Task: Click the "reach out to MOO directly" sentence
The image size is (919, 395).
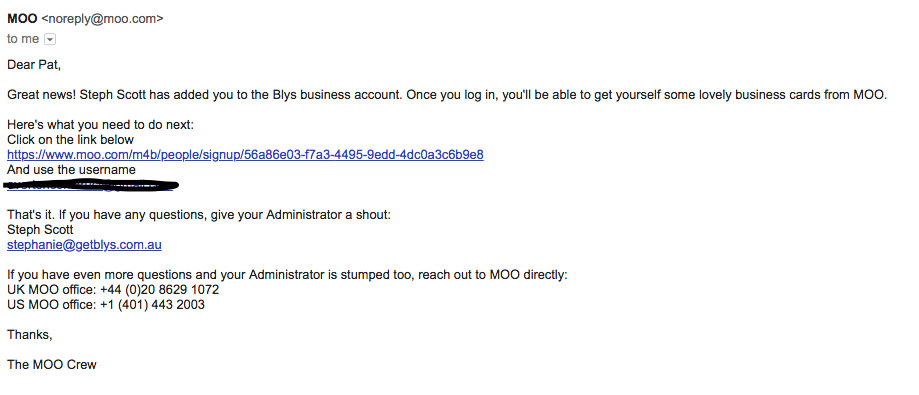Action: point(287,275)
